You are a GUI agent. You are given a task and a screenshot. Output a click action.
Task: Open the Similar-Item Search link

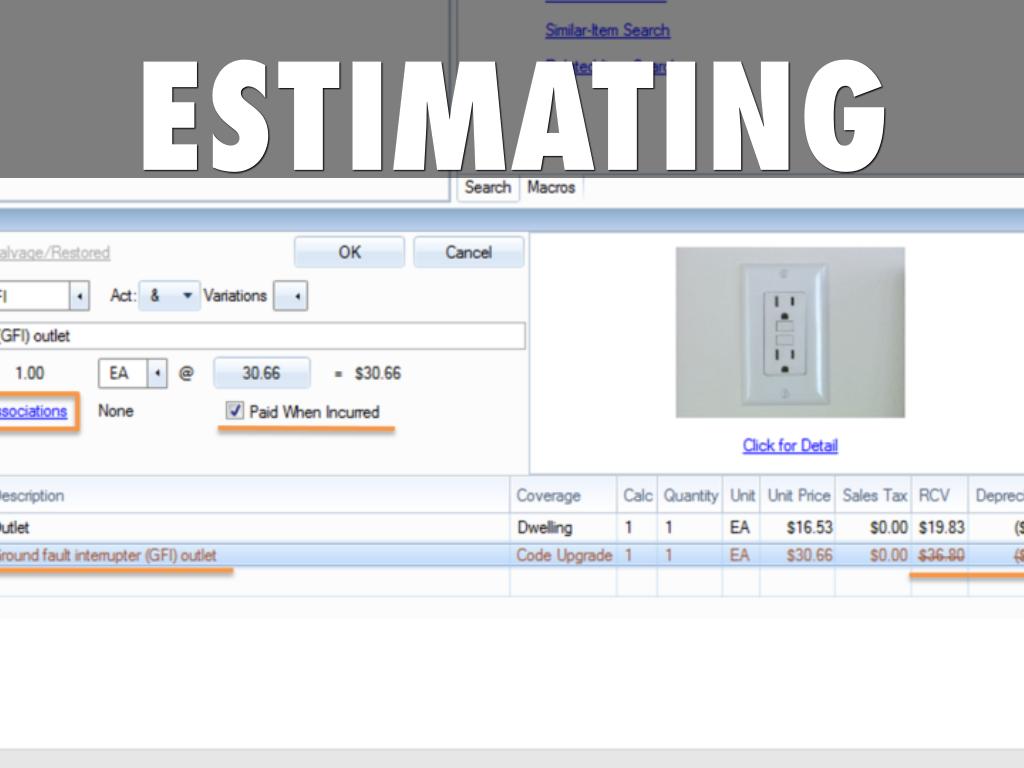click(607, 31)
